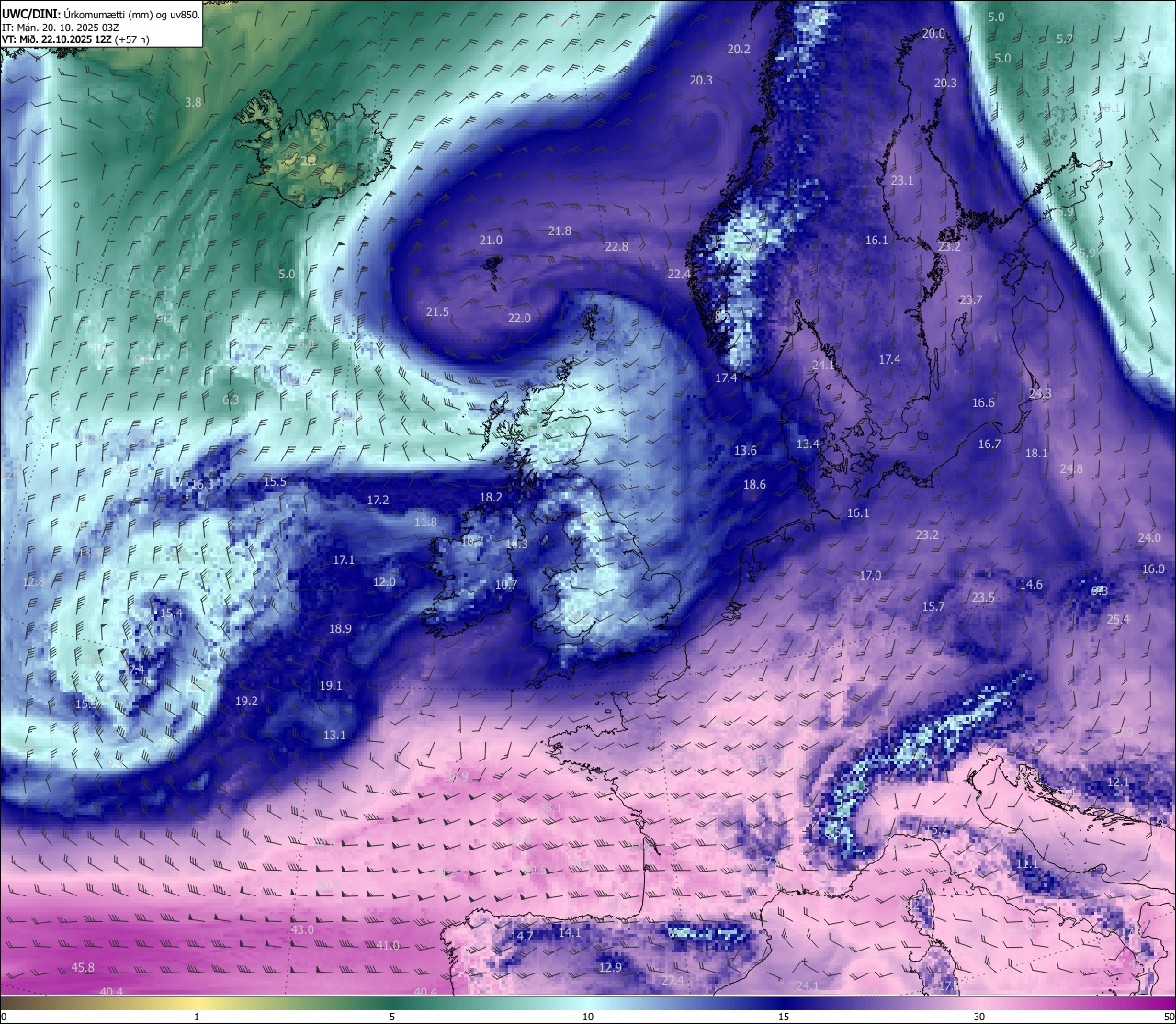Click the 13.1 value on the map
The height and width of the screenshot is (1024, 1176).
pyautogui.click(x=334, y=736)
